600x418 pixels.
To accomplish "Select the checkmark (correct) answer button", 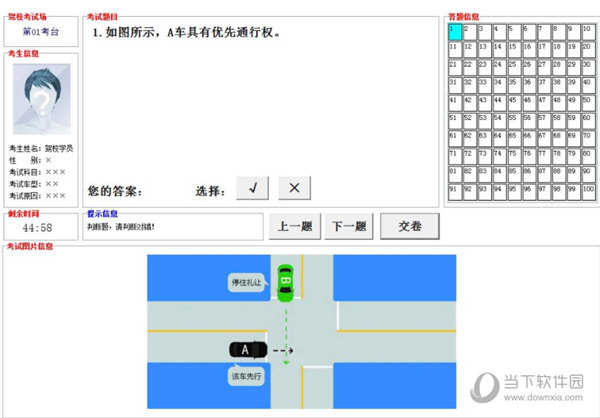I will click(x=252, y=189).
